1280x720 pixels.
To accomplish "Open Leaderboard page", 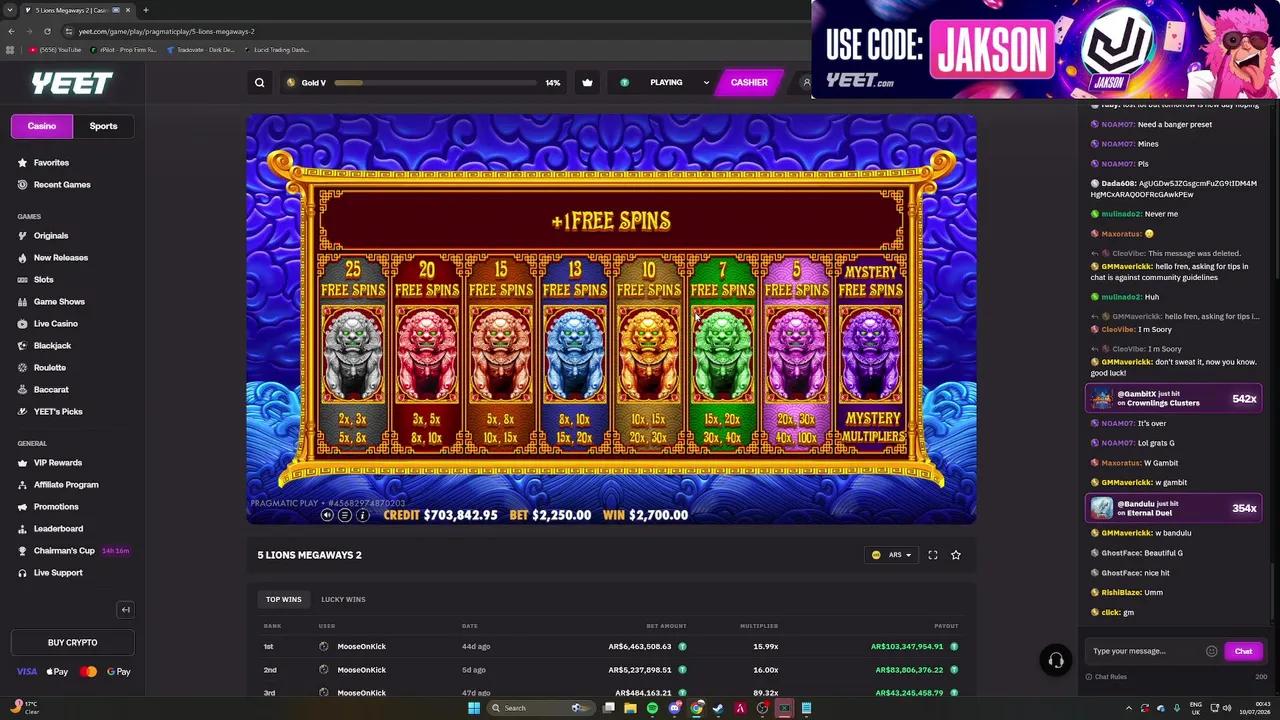I will [58, 528].
